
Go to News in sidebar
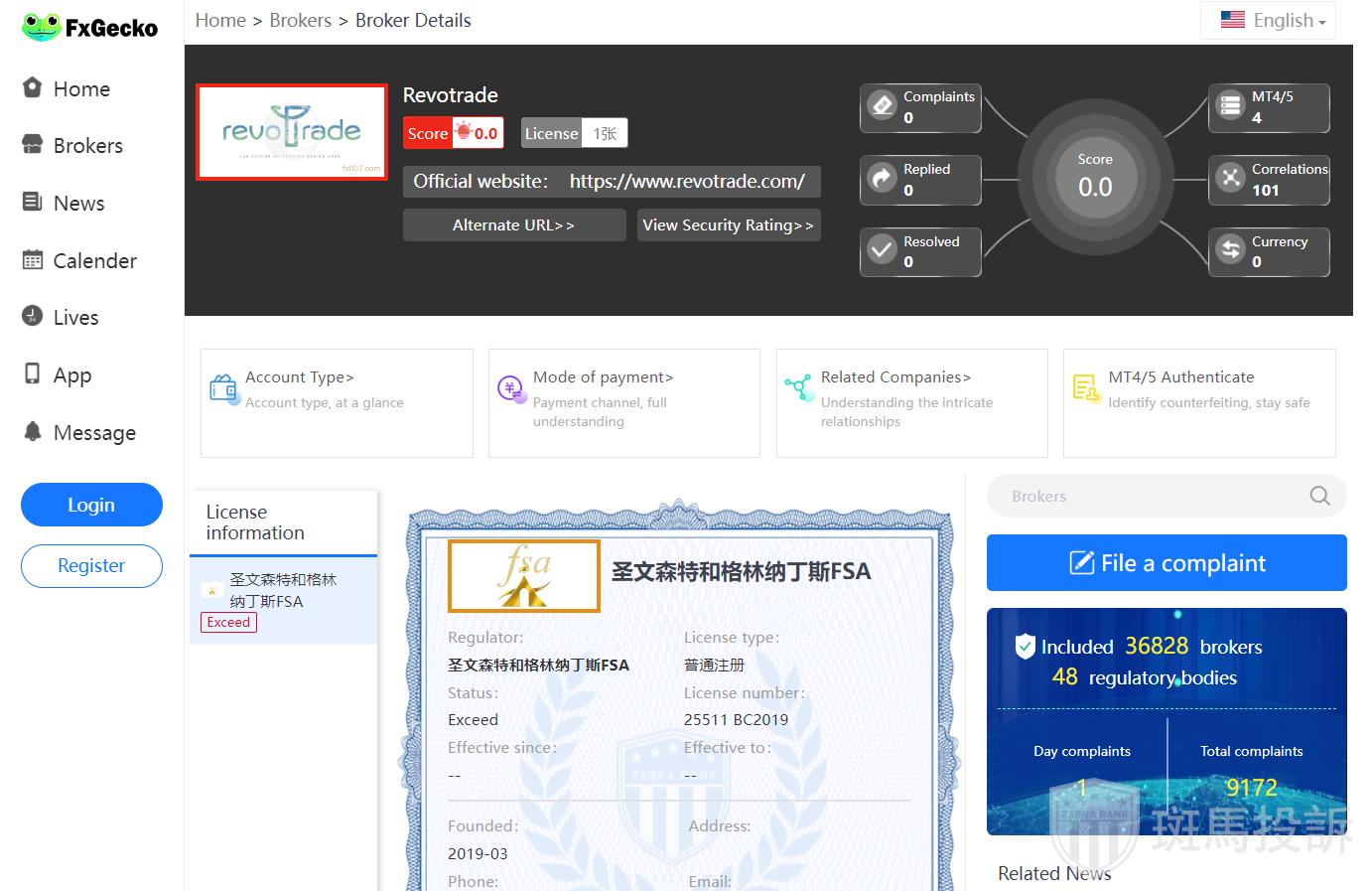pyautogui.click(x=78, y=204)
